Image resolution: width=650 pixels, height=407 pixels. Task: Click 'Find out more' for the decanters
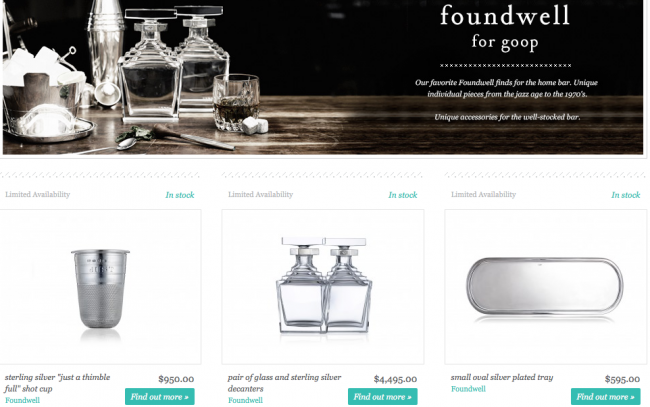(383, 397)
